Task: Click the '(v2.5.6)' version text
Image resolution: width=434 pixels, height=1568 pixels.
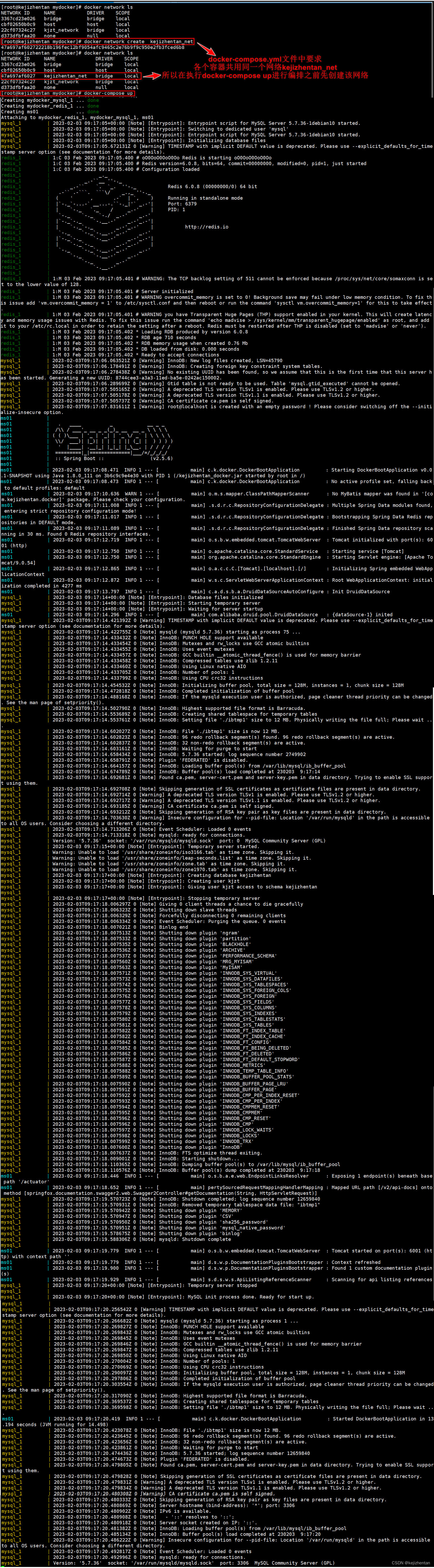Action: coord(161,458)
